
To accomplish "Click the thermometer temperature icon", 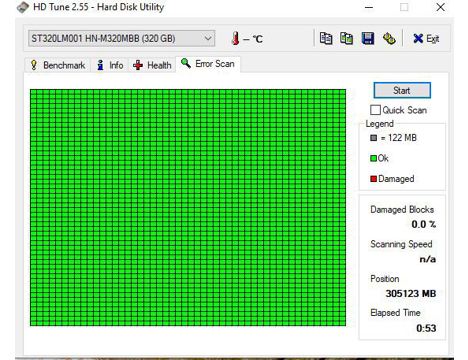I will (x=235, y=38).
